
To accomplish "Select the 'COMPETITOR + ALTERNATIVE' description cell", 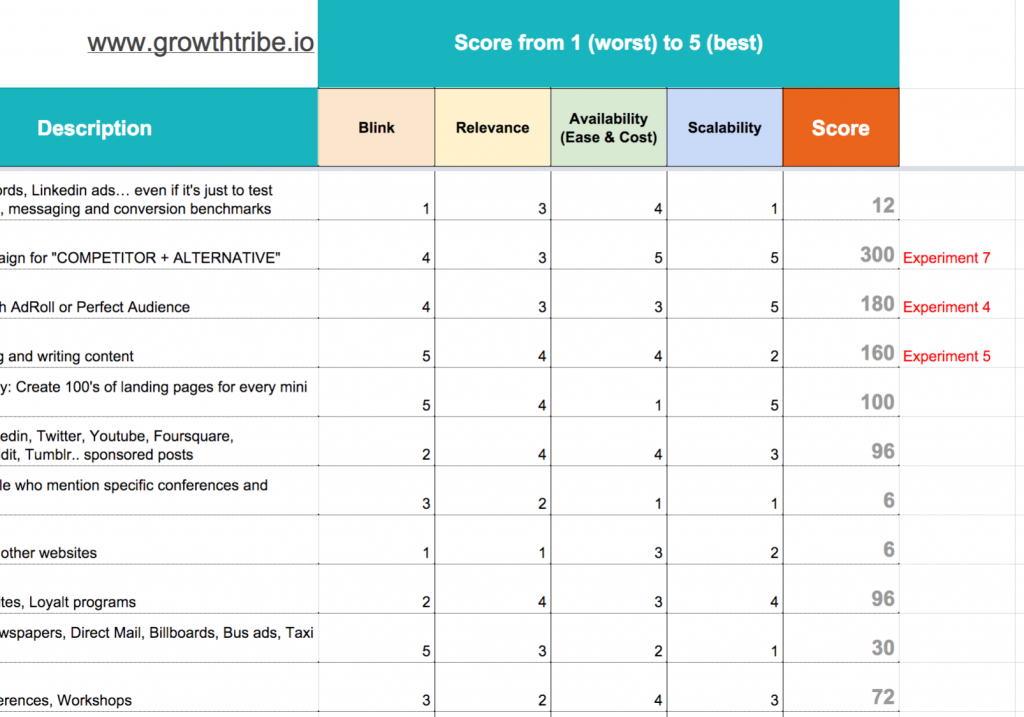I will 159,245.
